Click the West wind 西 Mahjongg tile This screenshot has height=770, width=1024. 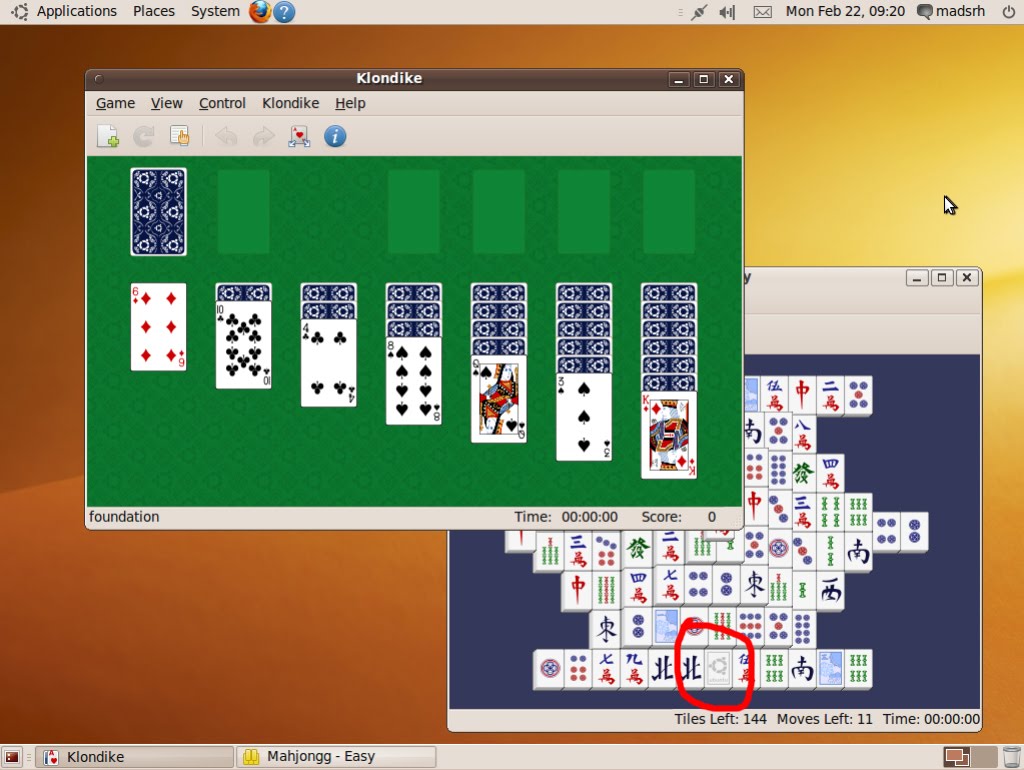tap(829, 590)
